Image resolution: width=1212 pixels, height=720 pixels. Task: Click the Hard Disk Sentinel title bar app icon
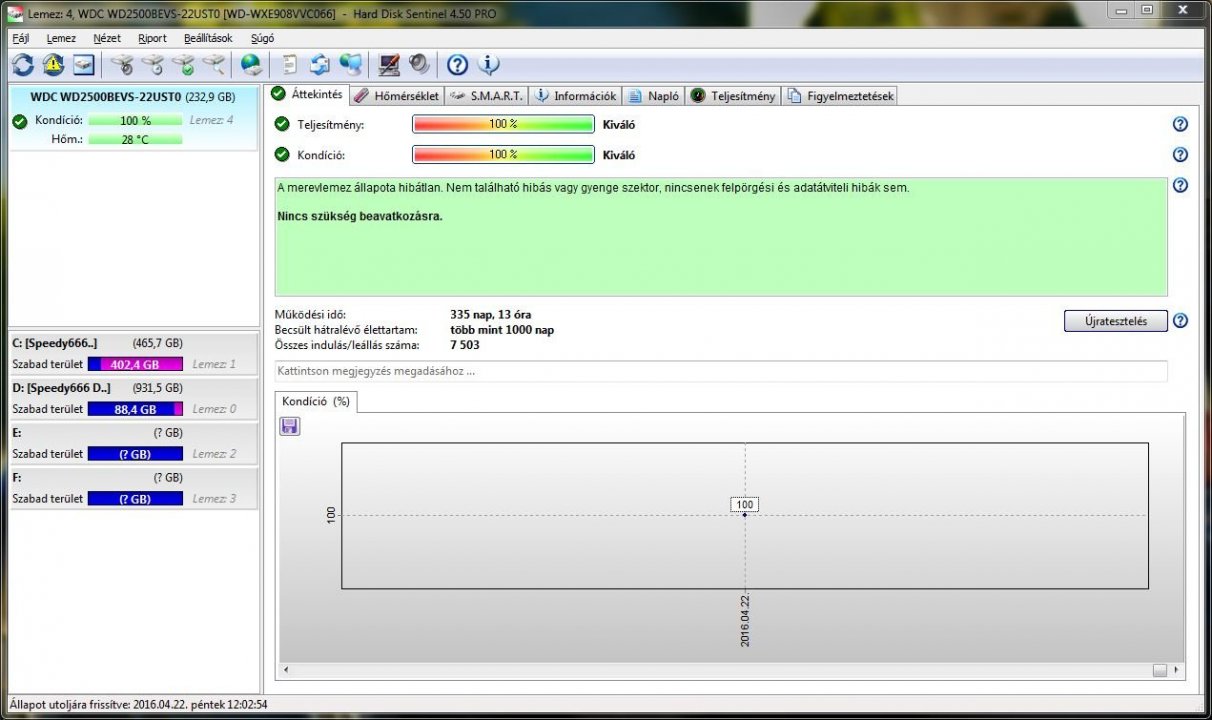[x=15, y=12]
